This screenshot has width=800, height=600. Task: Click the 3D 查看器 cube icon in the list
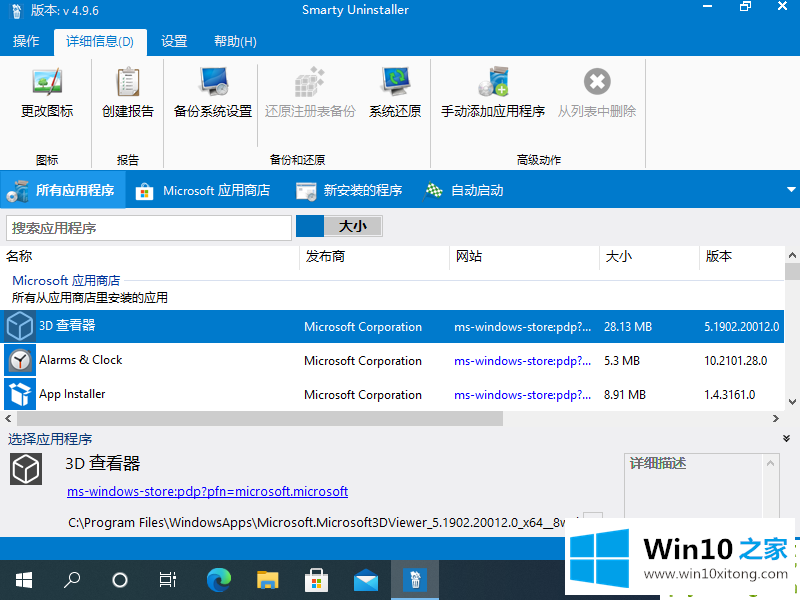pyautogui.click(x=20, y=326)
